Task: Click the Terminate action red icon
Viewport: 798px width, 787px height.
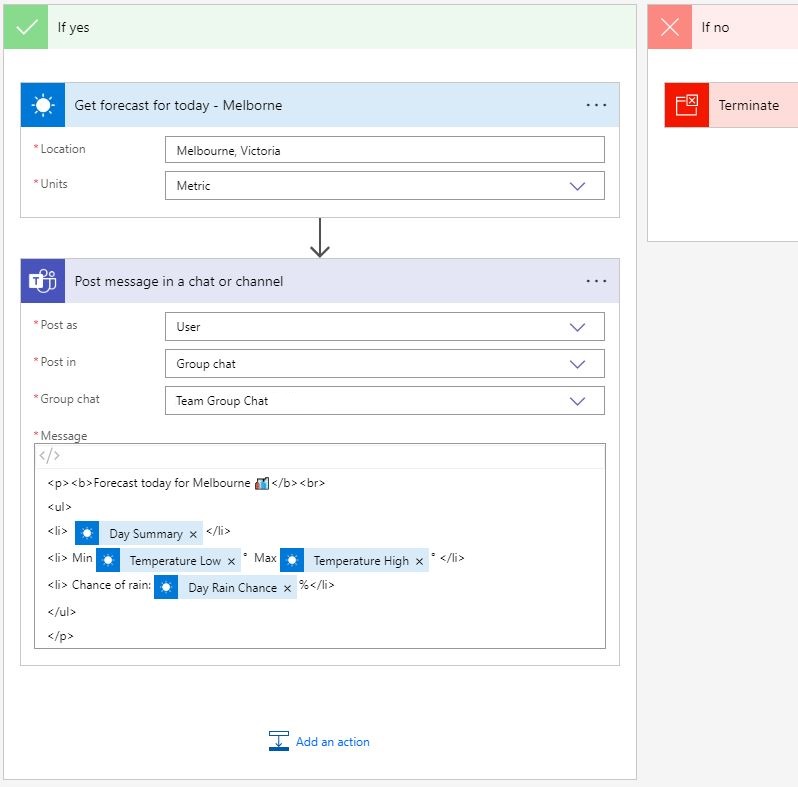Action: [687, 105]
